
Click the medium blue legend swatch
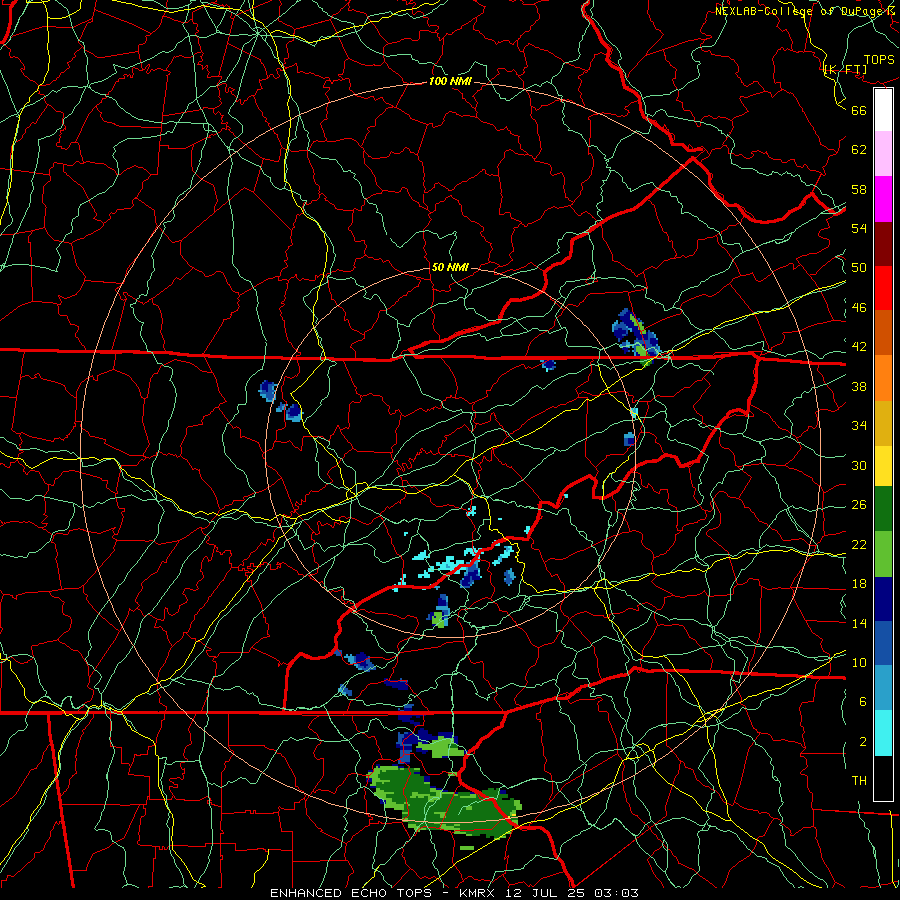point(883,643)
